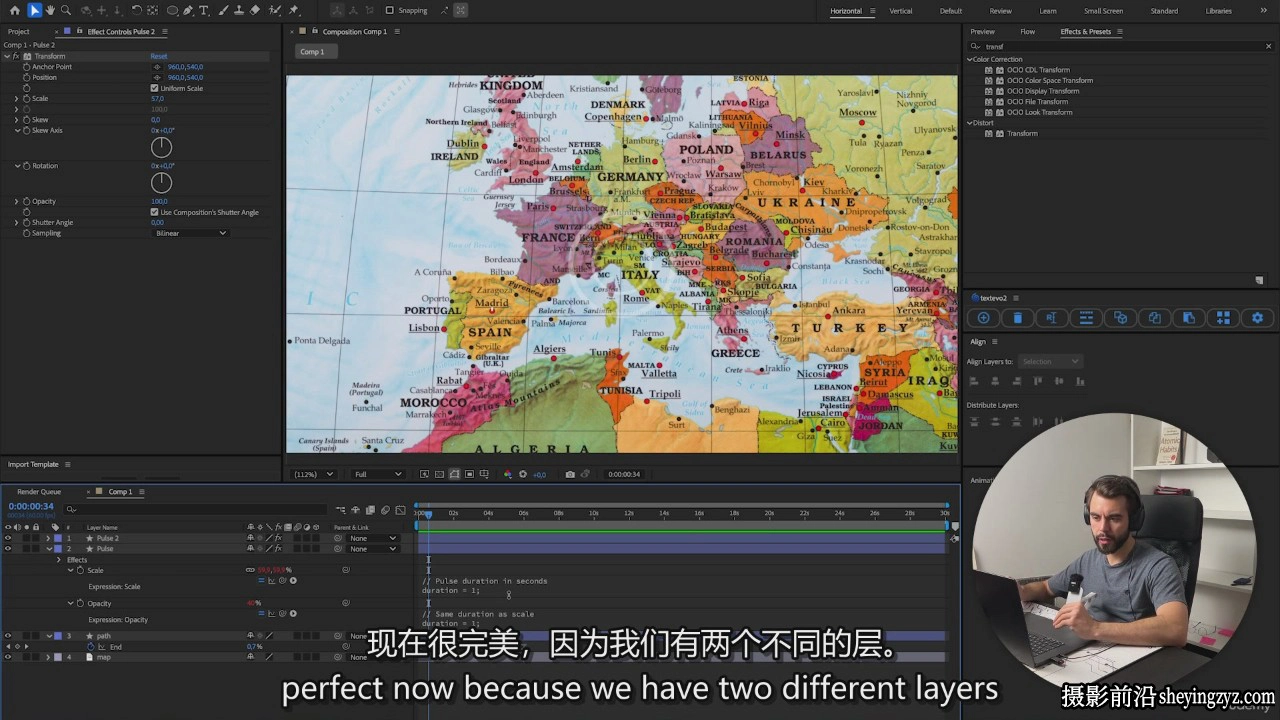
Task: Open Pulse 2 parent None dropdown
Action: [372, 538]
